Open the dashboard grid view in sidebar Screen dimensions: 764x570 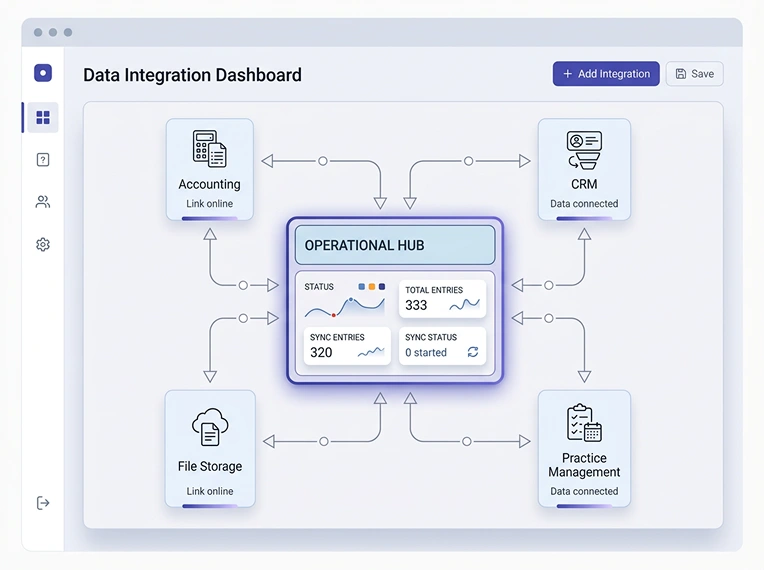coord(43,117)
